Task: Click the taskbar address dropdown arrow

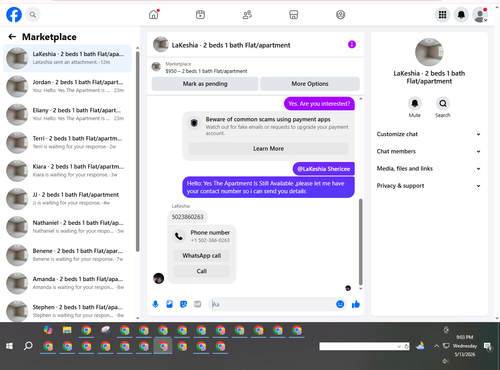Action: [399, 347]
